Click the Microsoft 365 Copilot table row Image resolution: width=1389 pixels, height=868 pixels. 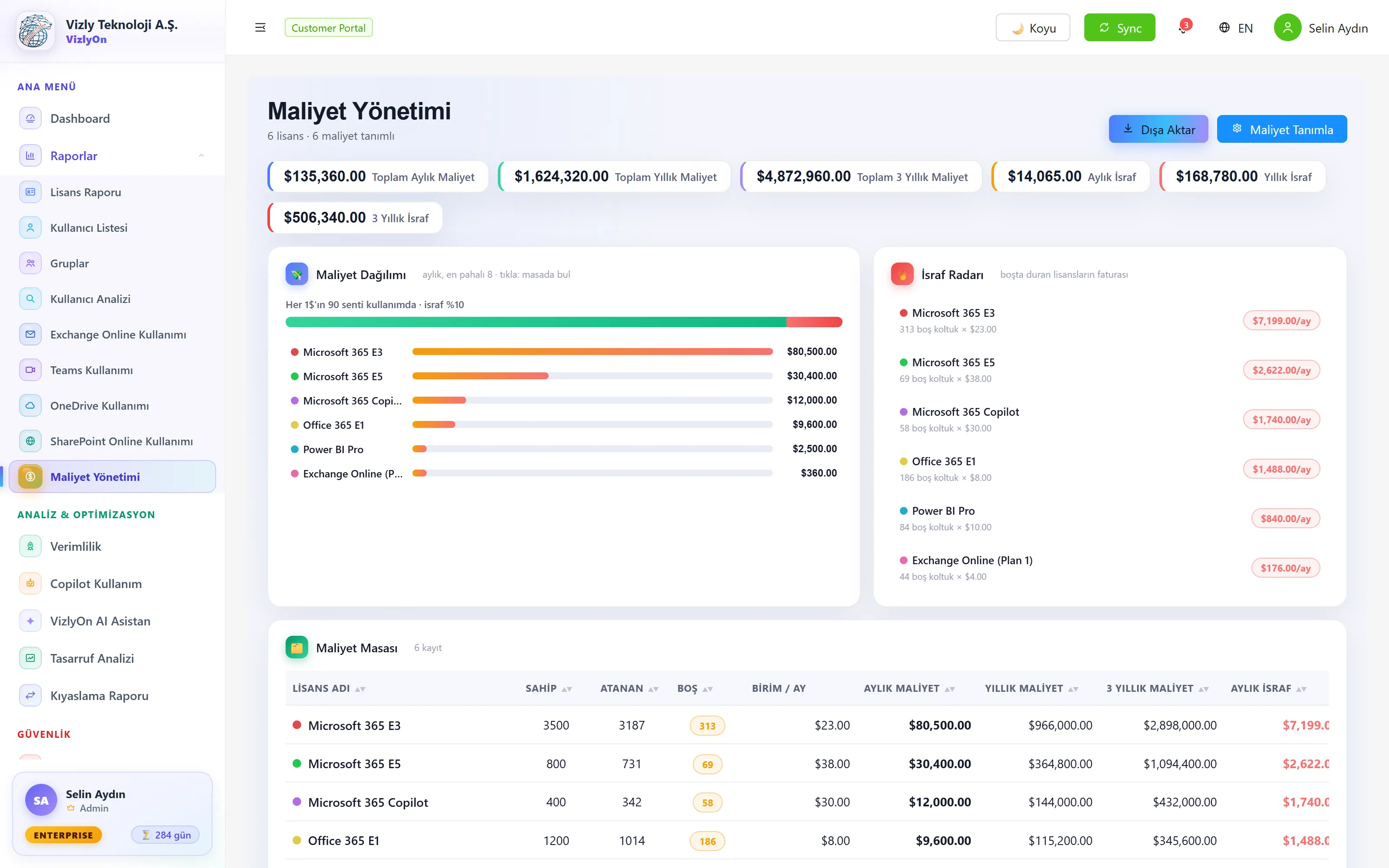click(807, 802)
